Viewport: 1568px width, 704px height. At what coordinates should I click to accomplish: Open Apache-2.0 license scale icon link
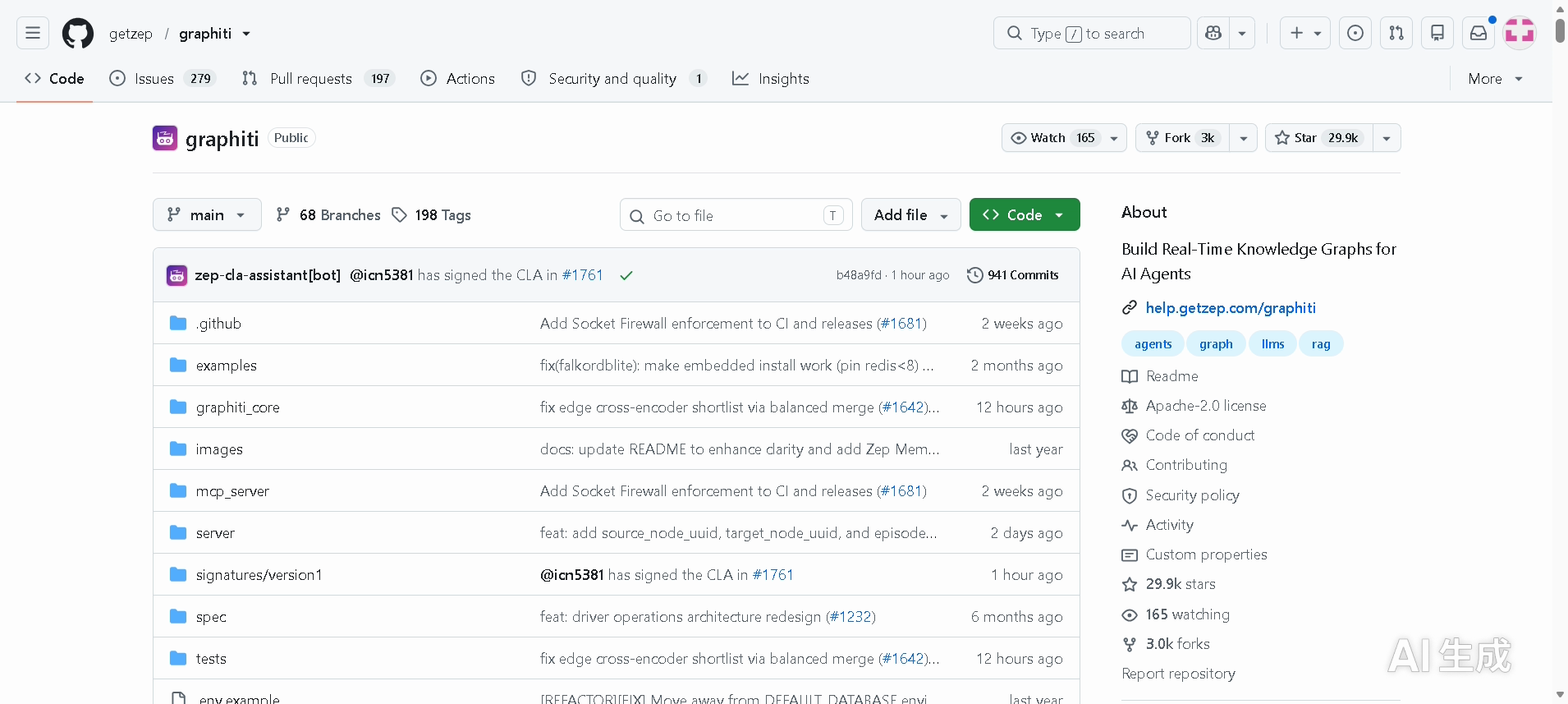[1194, 406]
